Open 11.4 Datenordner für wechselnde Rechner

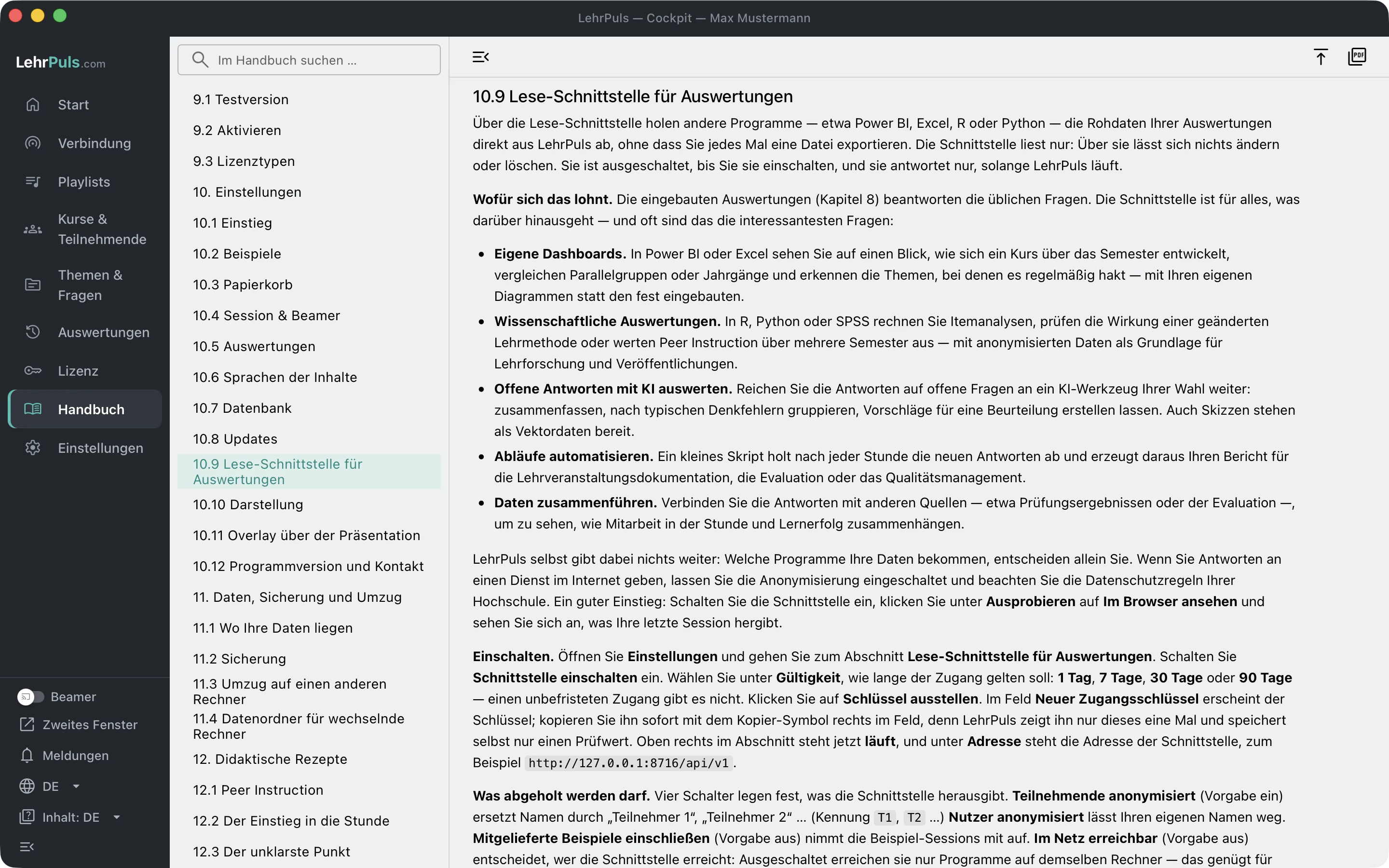click(309, 726)
